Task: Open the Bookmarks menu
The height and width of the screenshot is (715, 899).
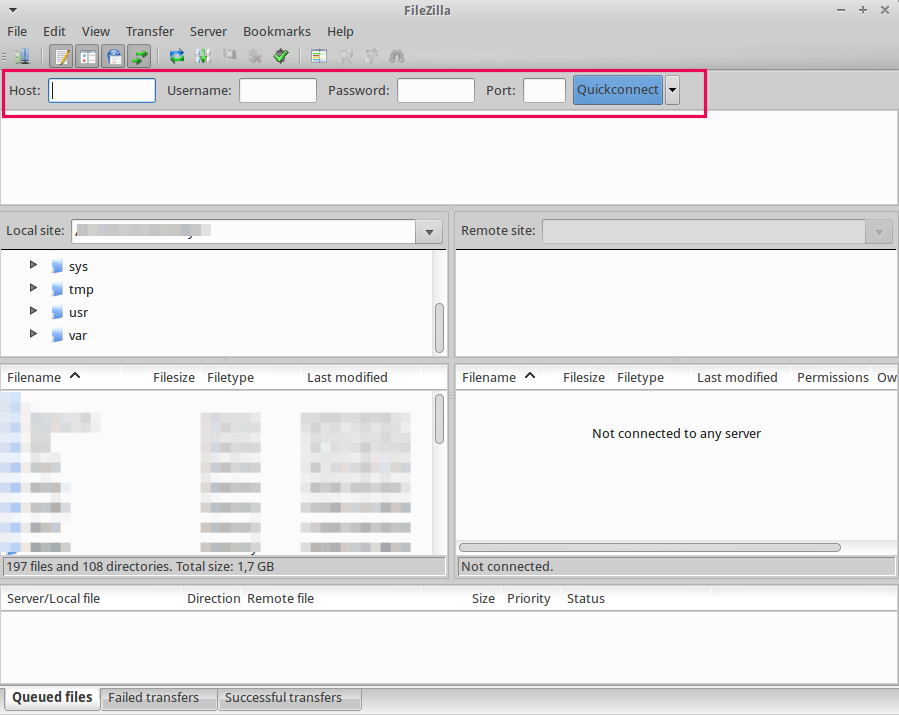Action: click(277, 32)
